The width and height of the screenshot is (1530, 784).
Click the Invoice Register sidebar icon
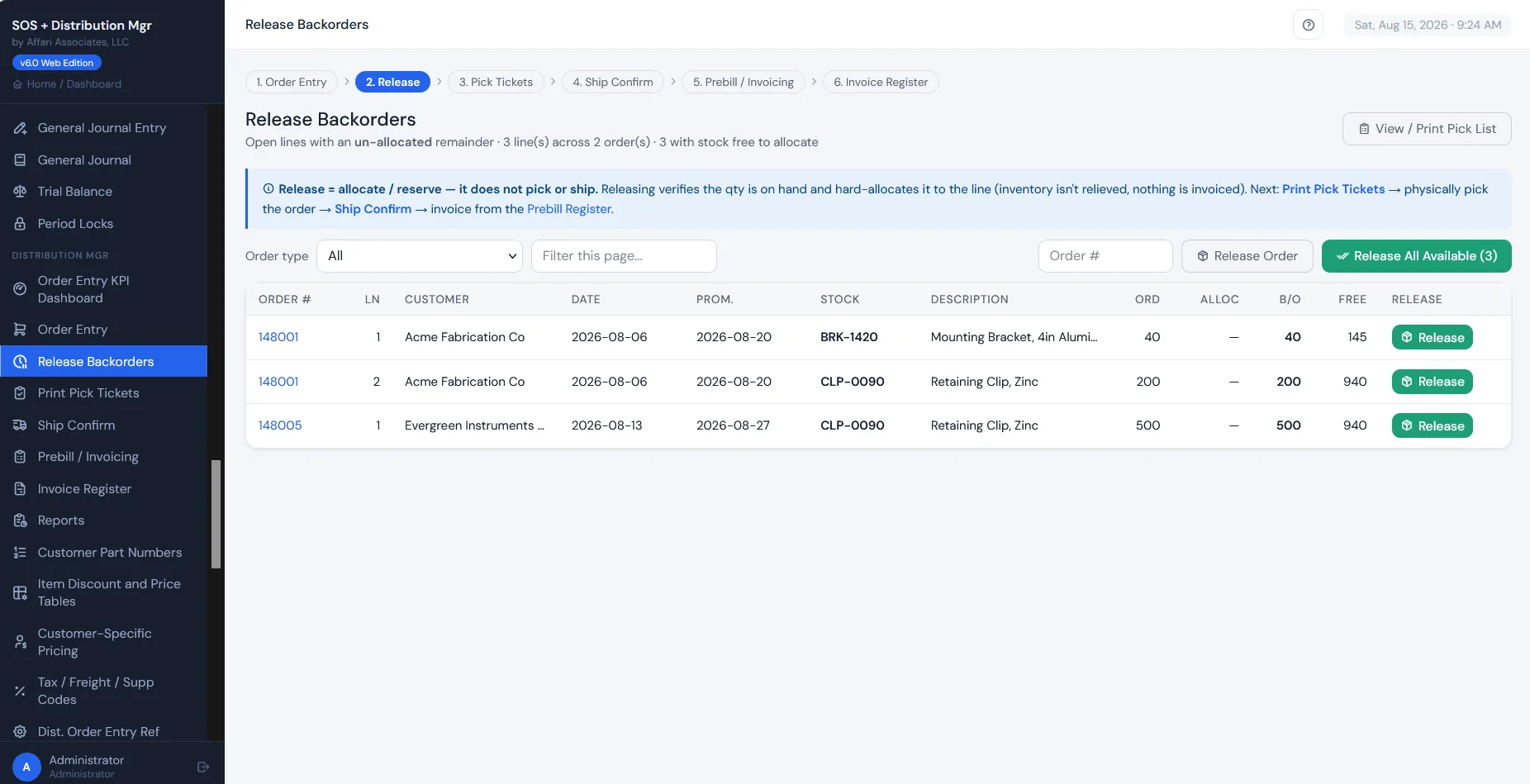21,489
